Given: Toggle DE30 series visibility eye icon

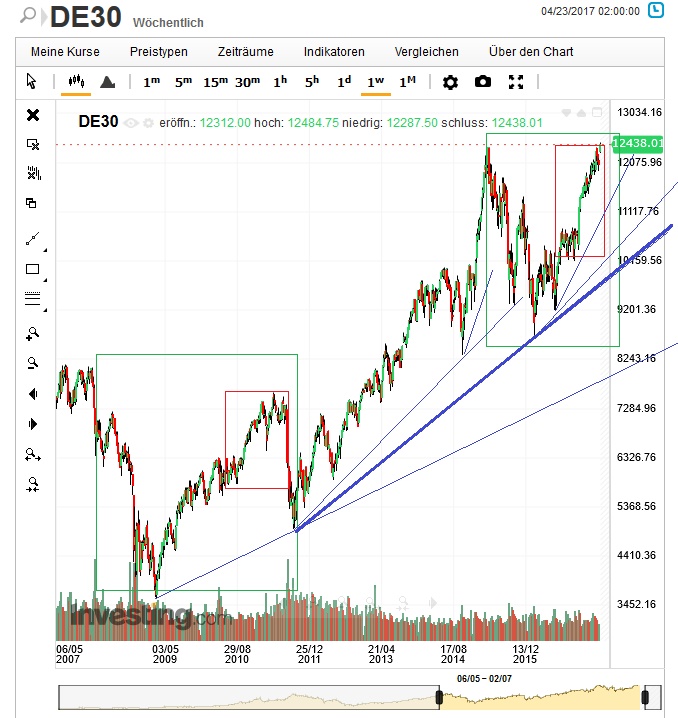Looking at the screenshot, I should click(131, 122).
